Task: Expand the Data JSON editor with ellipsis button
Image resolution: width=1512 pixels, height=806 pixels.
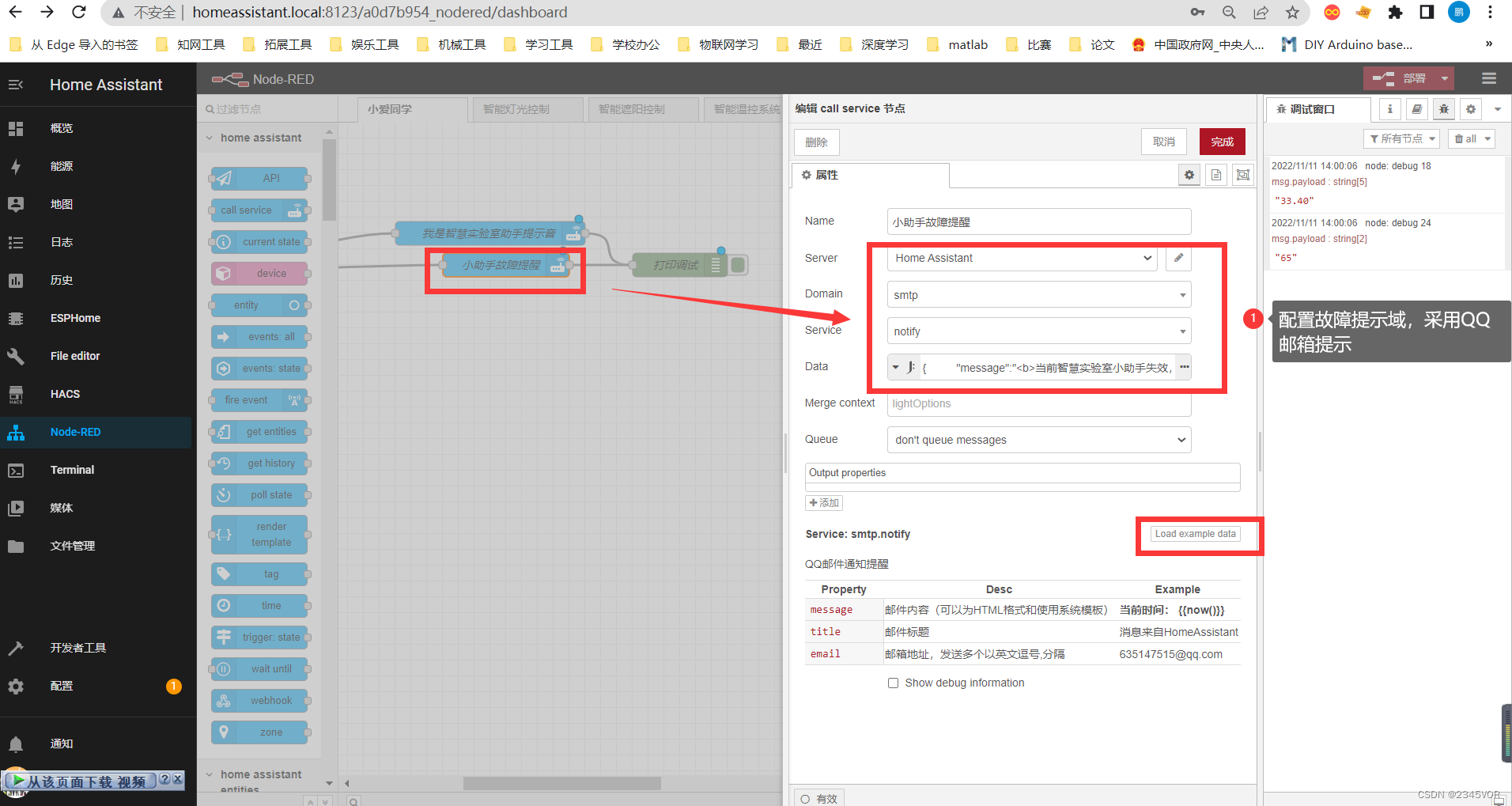Action: point(1184,367)
